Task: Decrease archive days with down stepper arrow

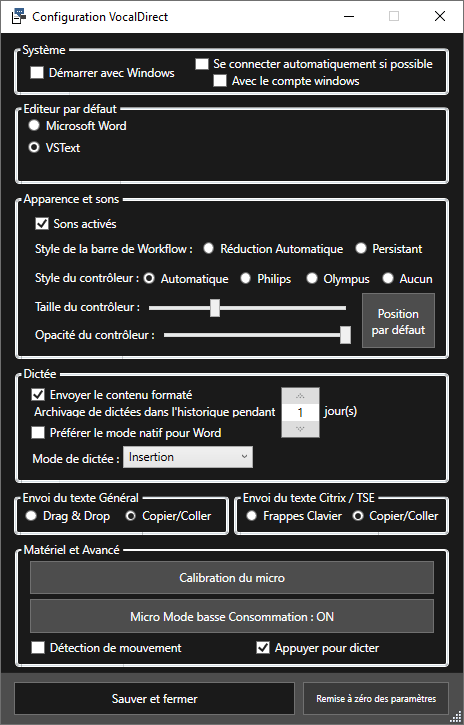Action: (300, 429)
